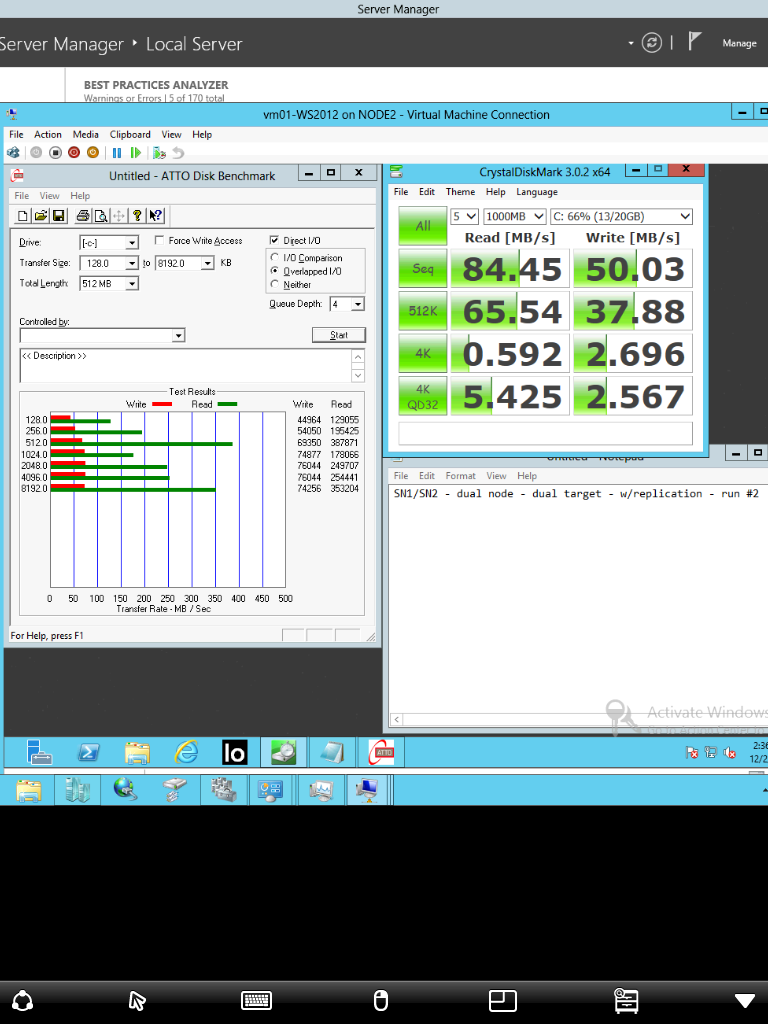Start the ATTO benchmark

(339, 335)
